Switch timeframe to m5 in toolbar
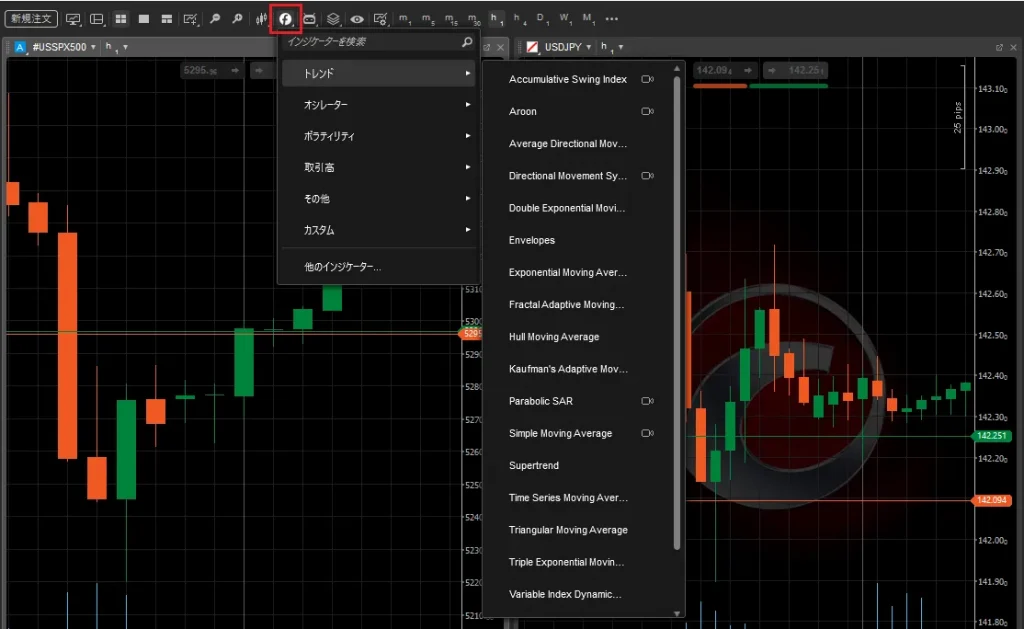1024x629 pixels. (428, 20)
